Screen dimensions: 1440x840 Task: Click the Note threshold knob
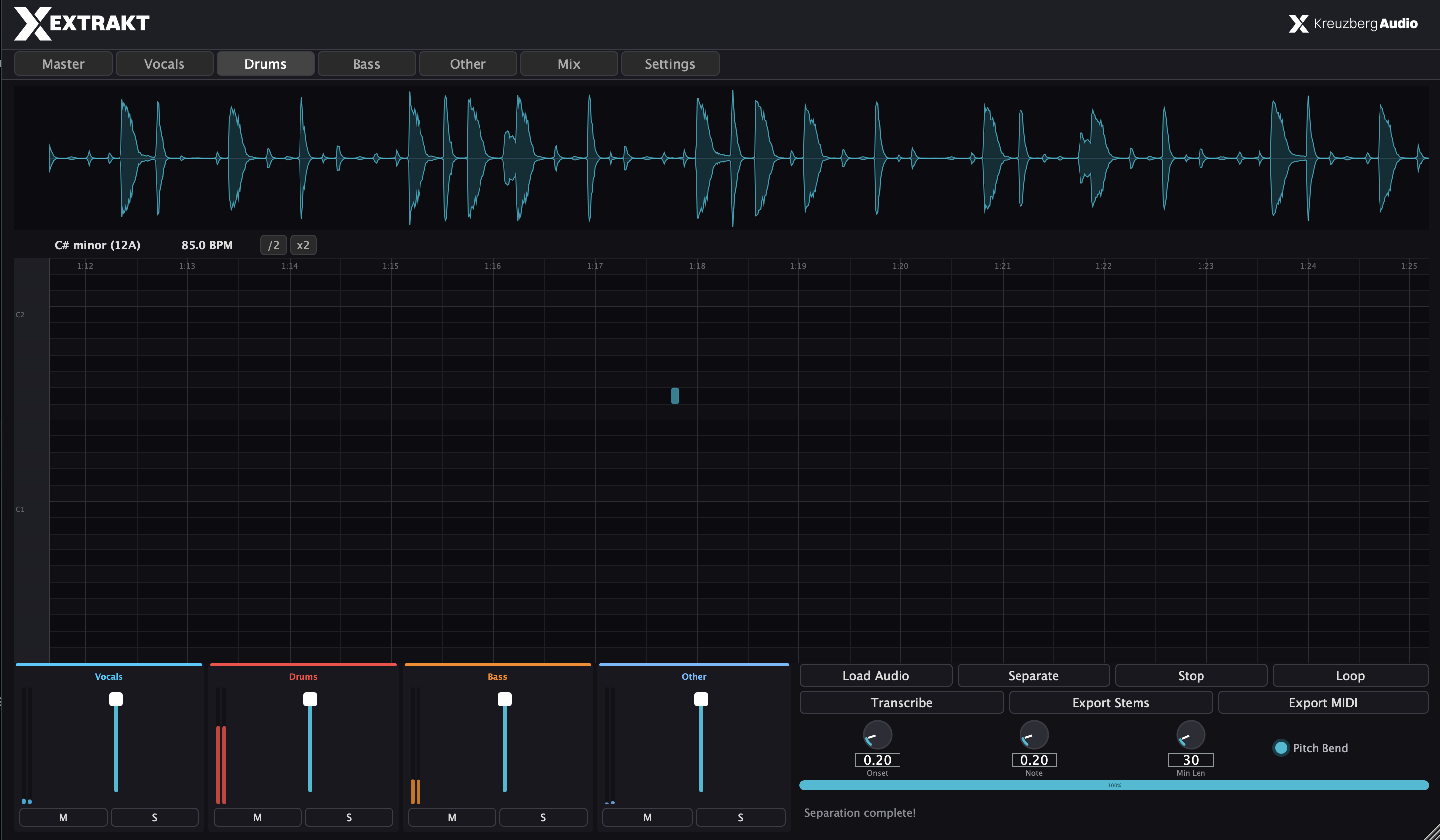(1034, 735)
